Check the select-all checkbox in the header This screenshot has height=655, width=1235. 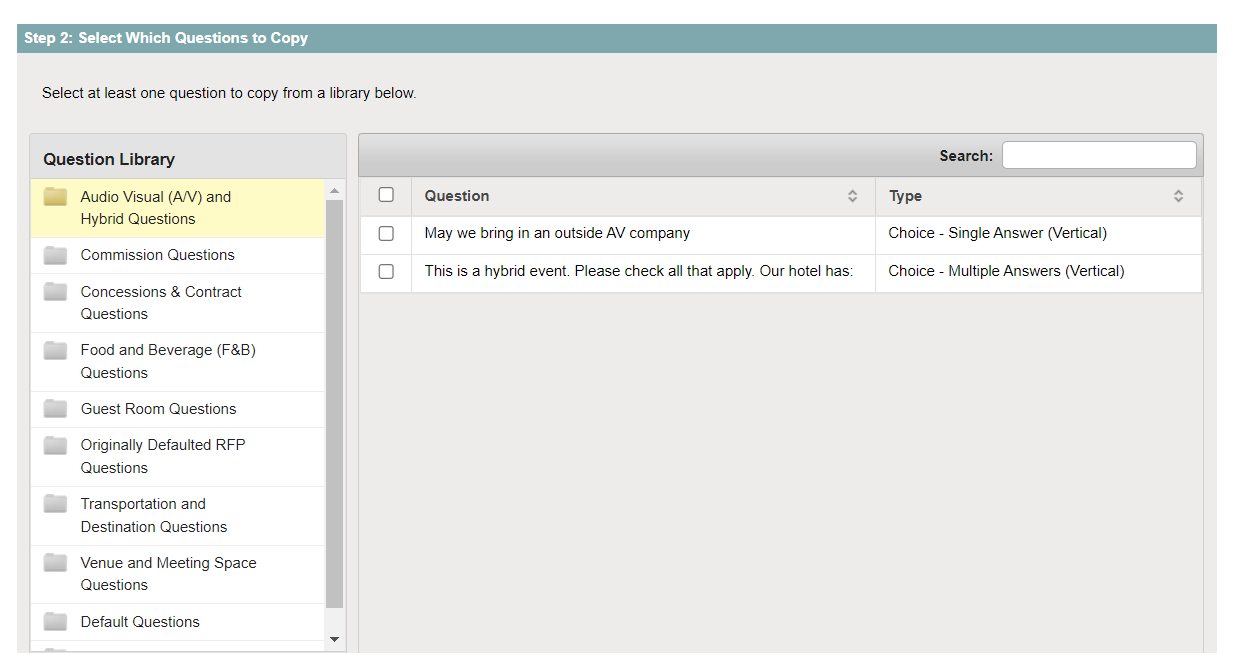pos(386,195)
